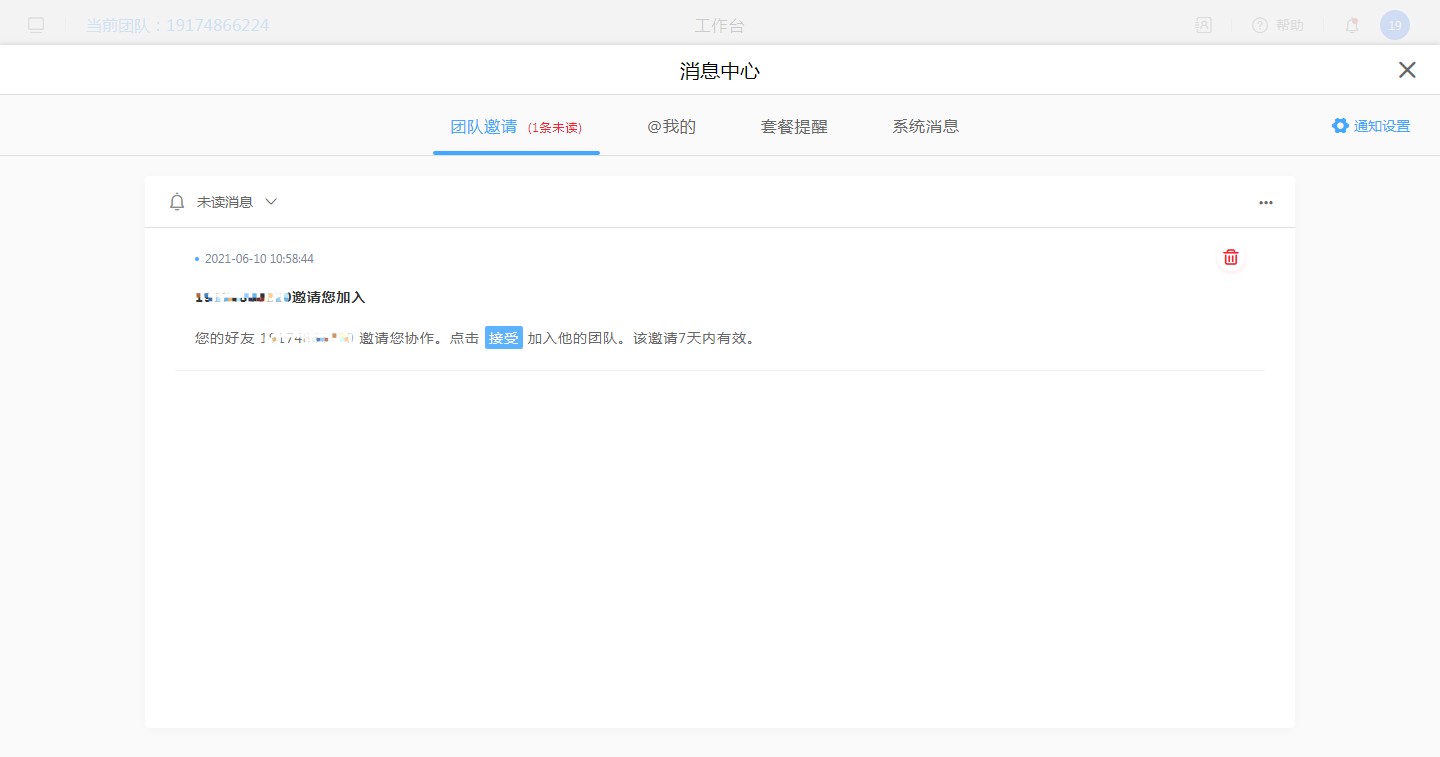Open the notification bell in top bar

pyautogui.click(x=1352, y=25)
